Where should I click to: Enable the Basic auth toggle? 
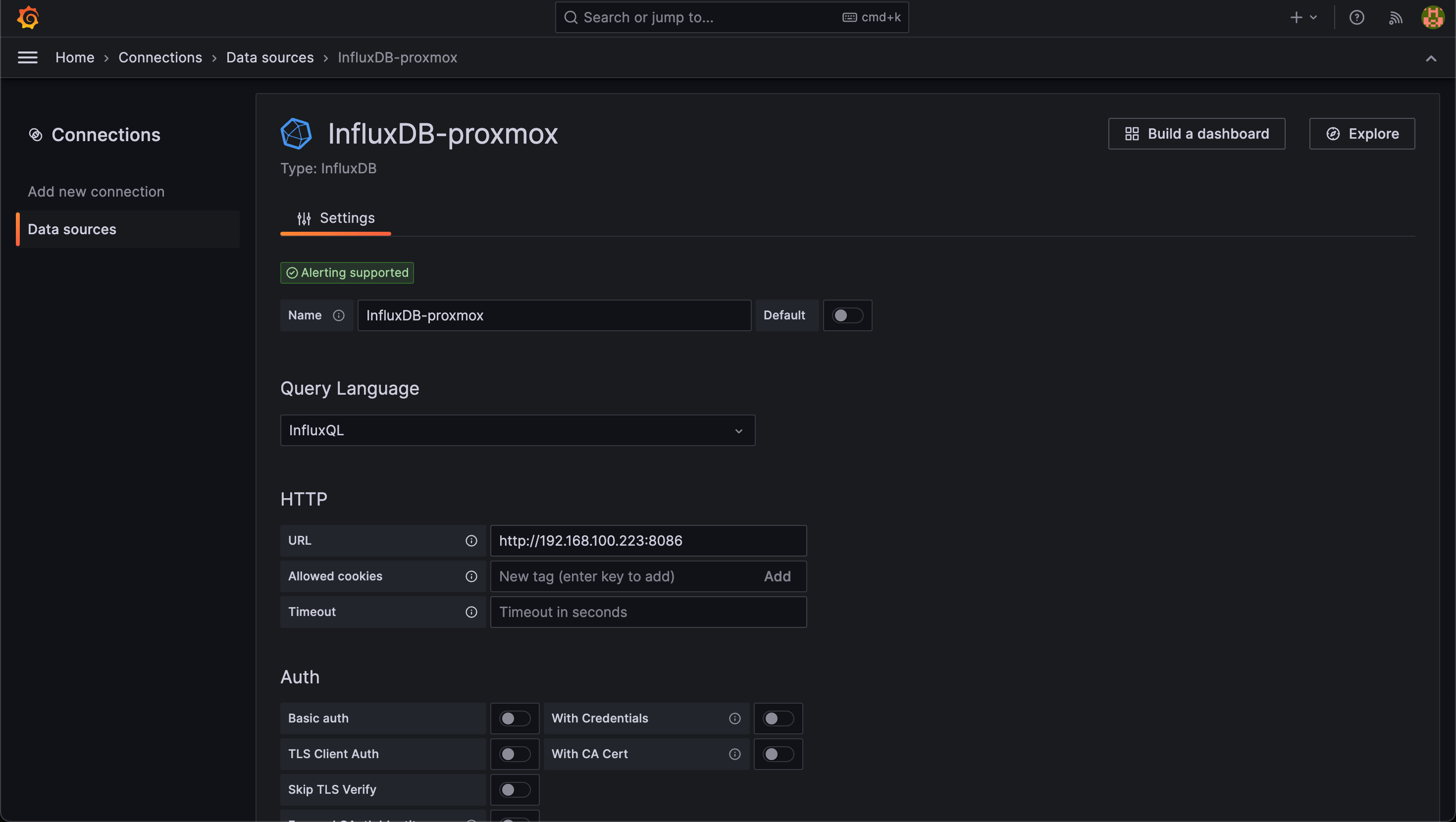[514, 718]
